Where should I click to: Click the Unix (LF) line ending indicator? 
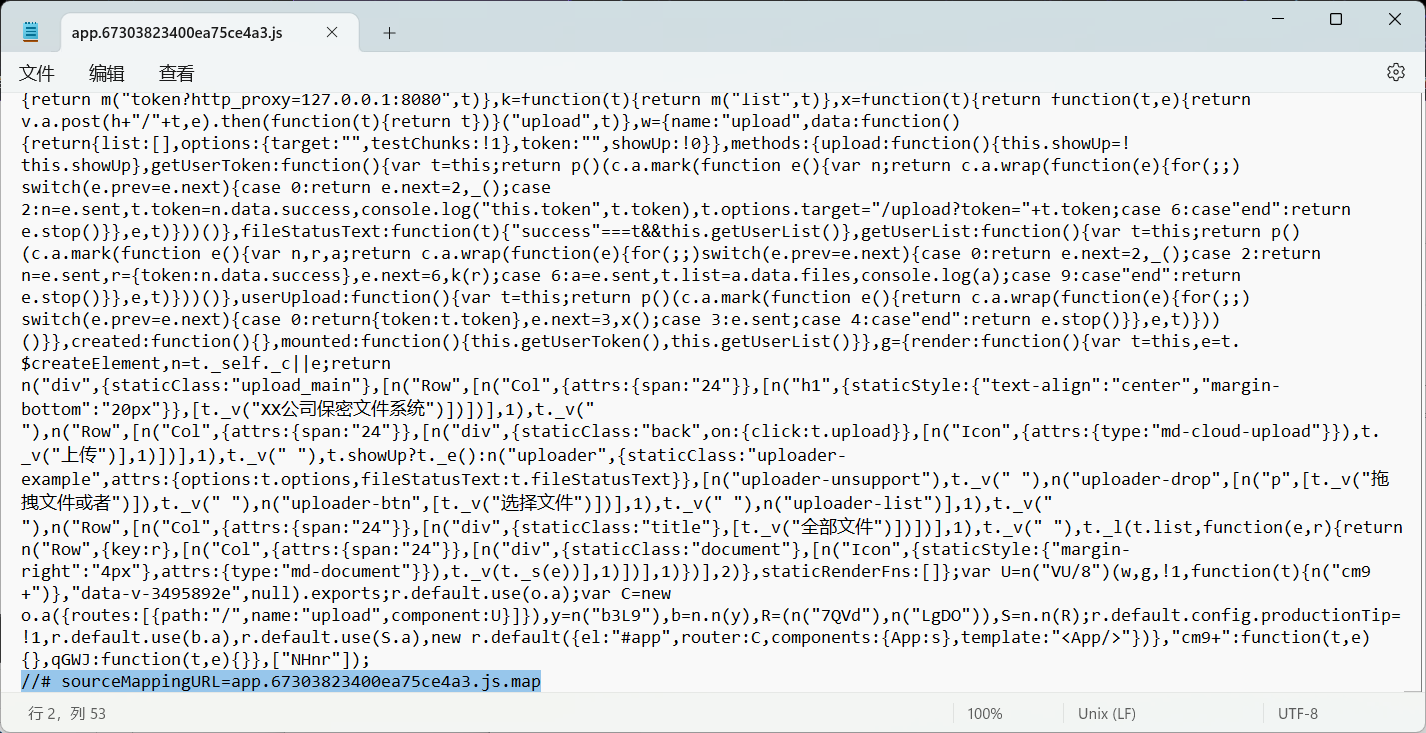1107,714
